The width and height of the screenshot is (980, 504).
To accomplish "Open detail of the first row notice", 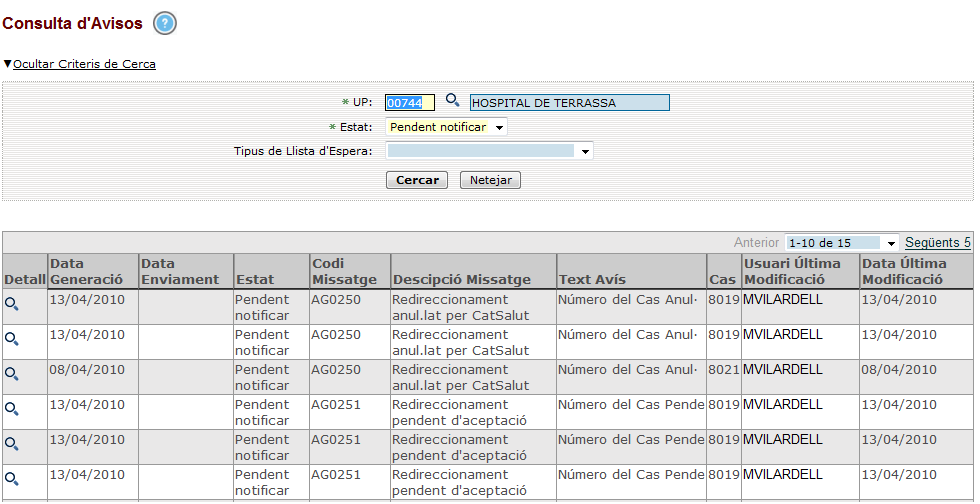I will click(x=12, y=304).
